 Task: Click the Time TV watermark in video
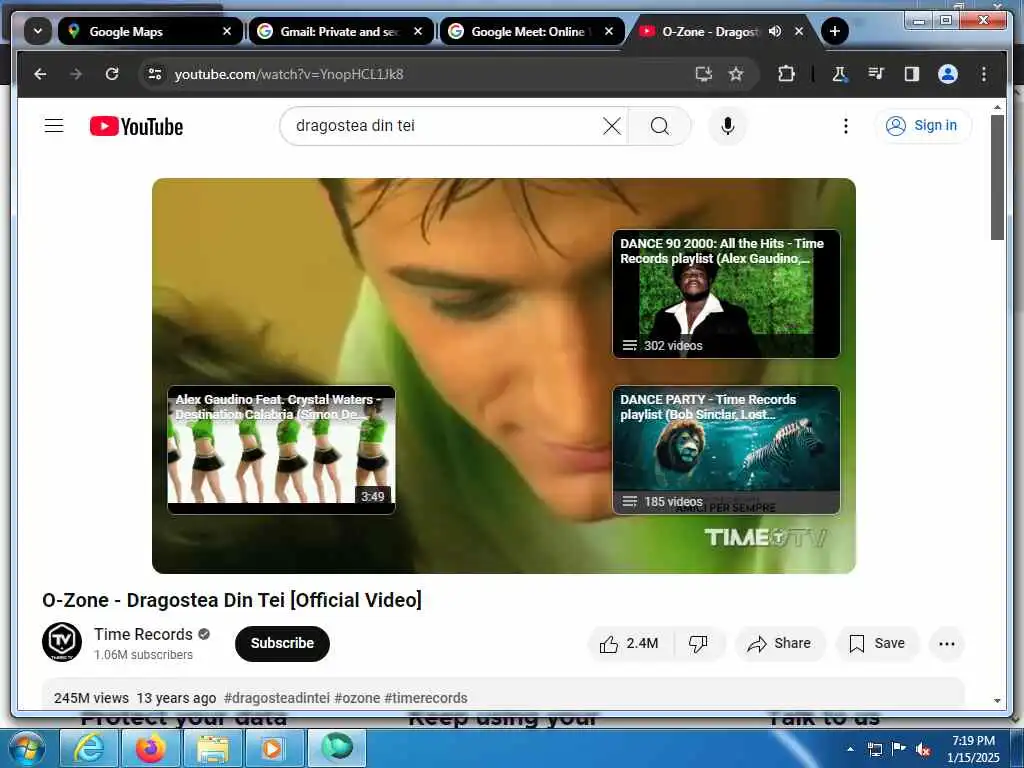click(765, 537)
